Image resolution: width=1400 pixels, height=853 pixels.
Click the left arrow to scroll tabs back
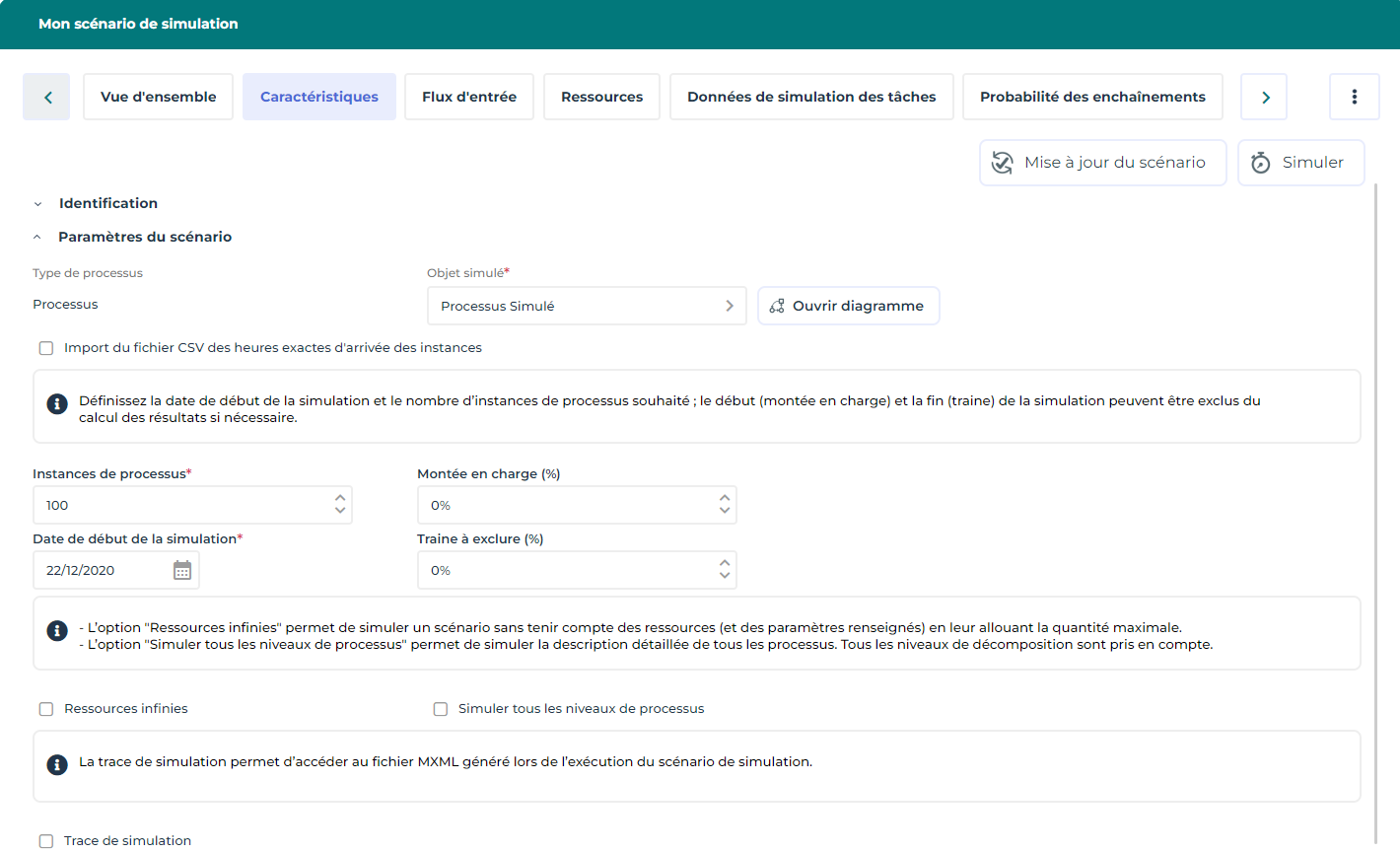coord(46,97)
